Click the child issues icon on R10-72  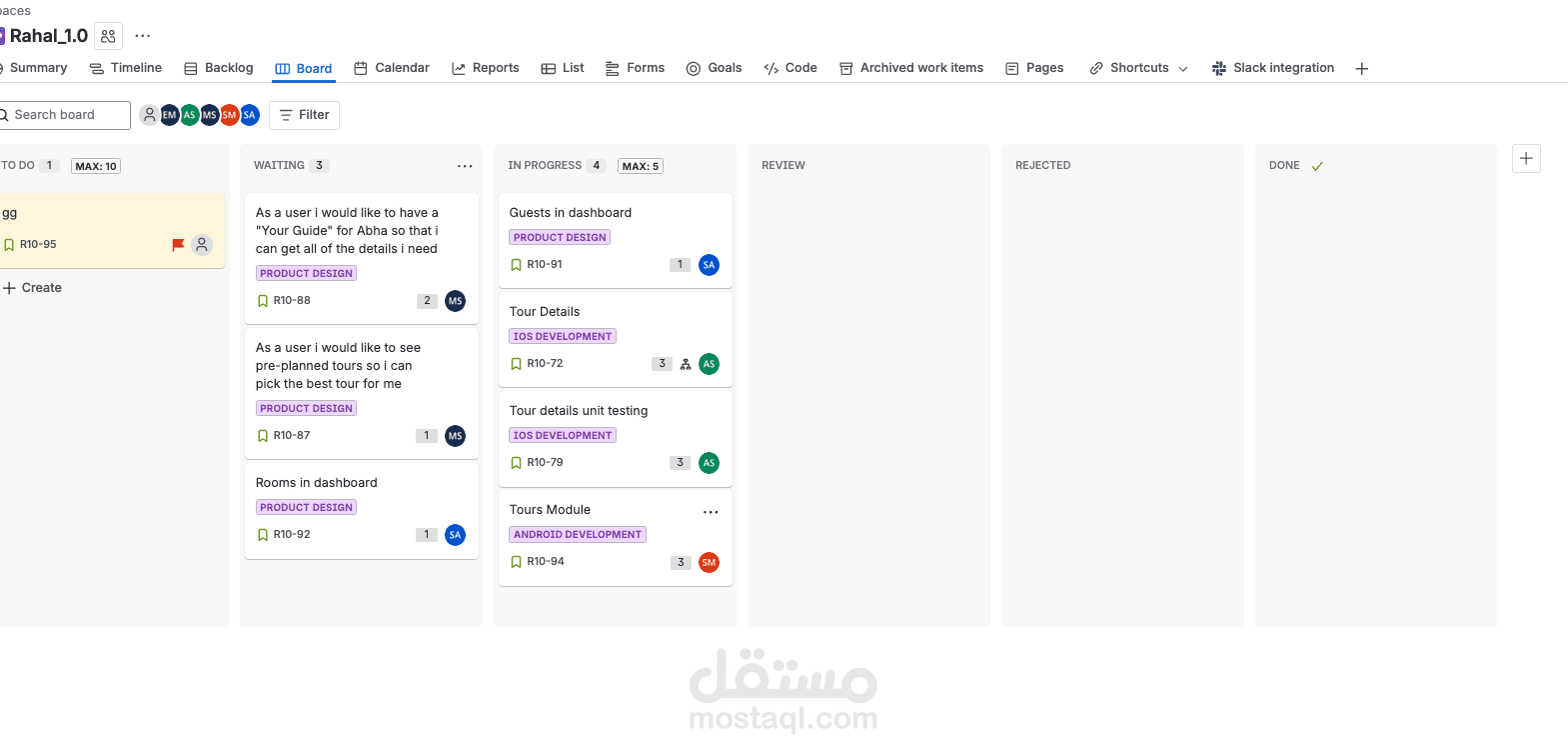(686, 364)
